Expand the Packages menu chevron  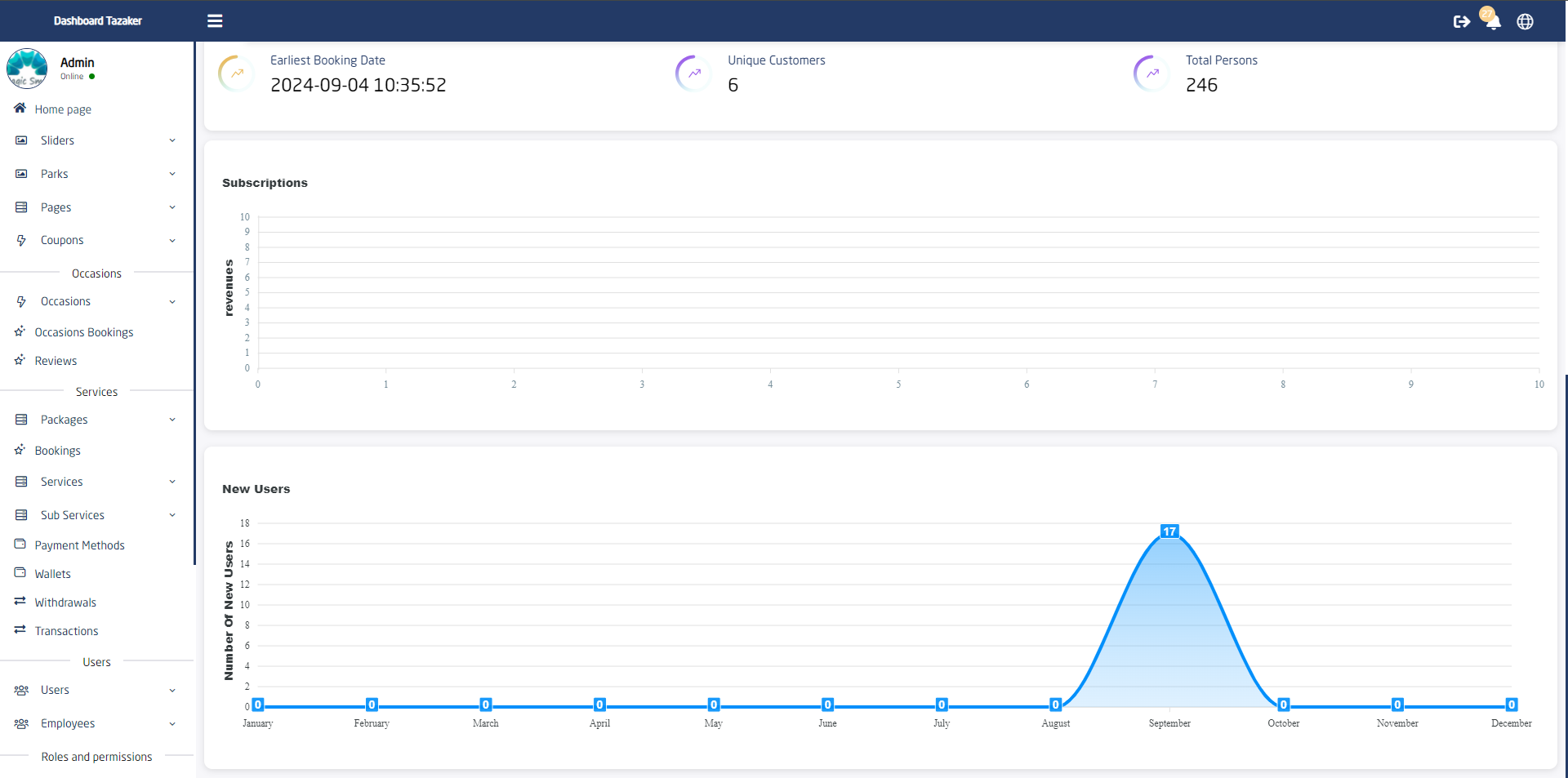point(172,420)
